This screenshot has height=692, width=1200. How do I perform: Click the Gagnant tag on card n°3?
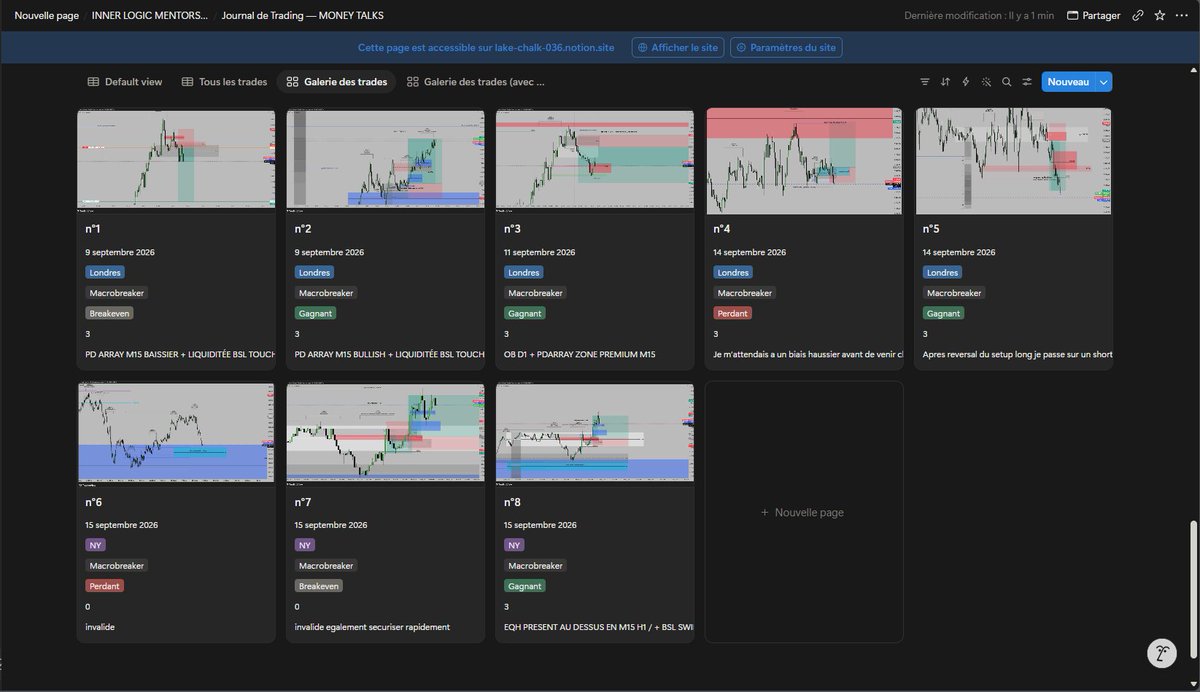524,313
